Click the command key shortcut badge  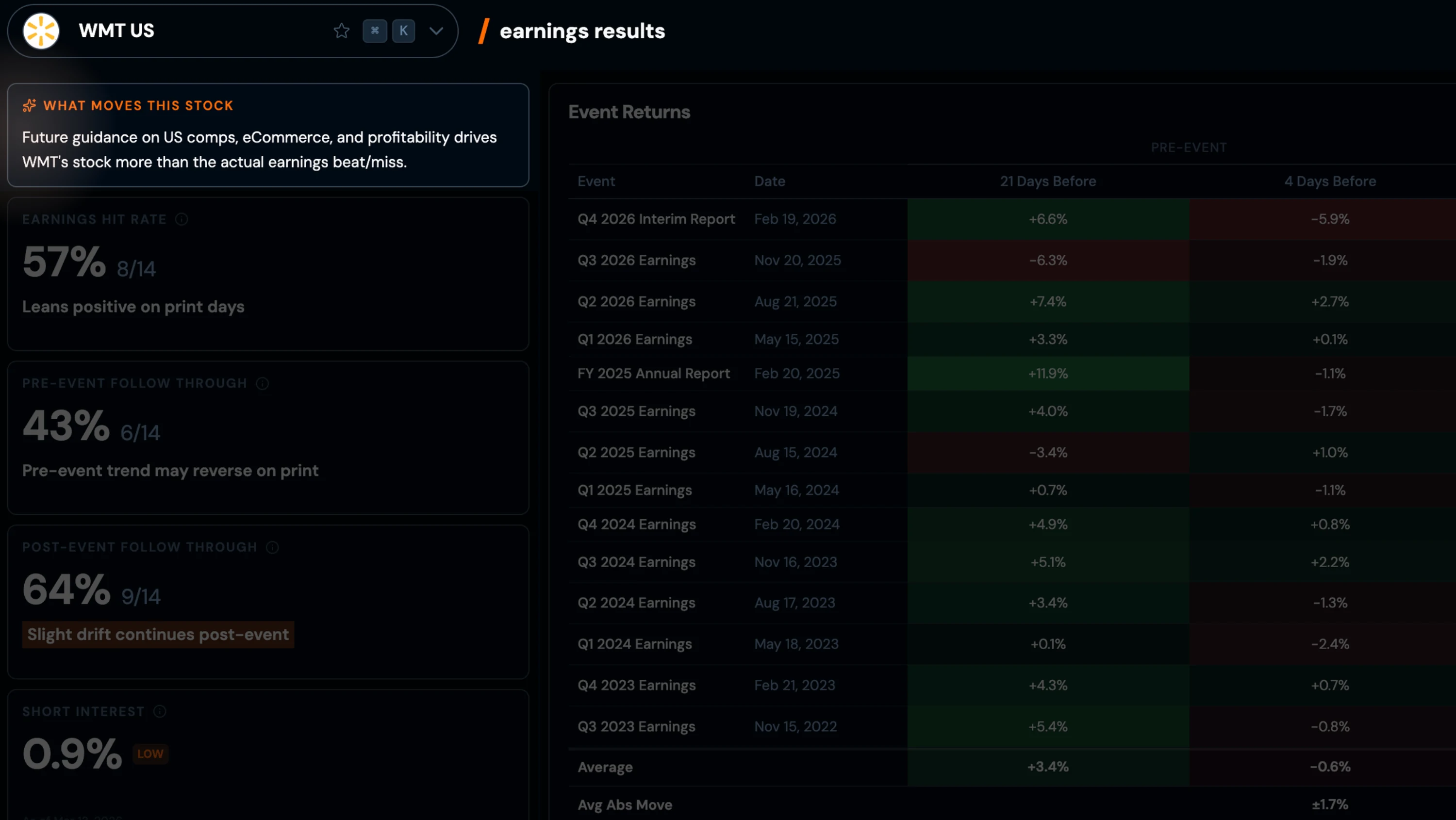tap(375, 31)
